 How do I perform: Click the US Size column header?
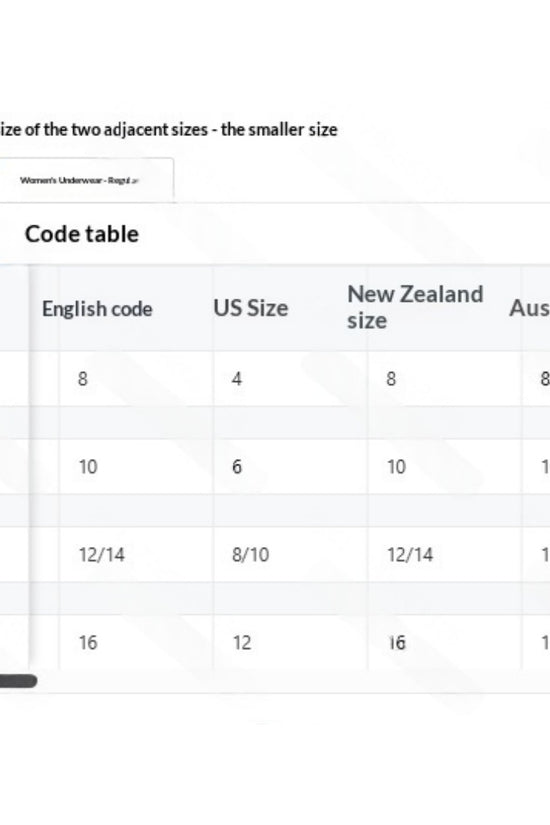tap(251, 308)
